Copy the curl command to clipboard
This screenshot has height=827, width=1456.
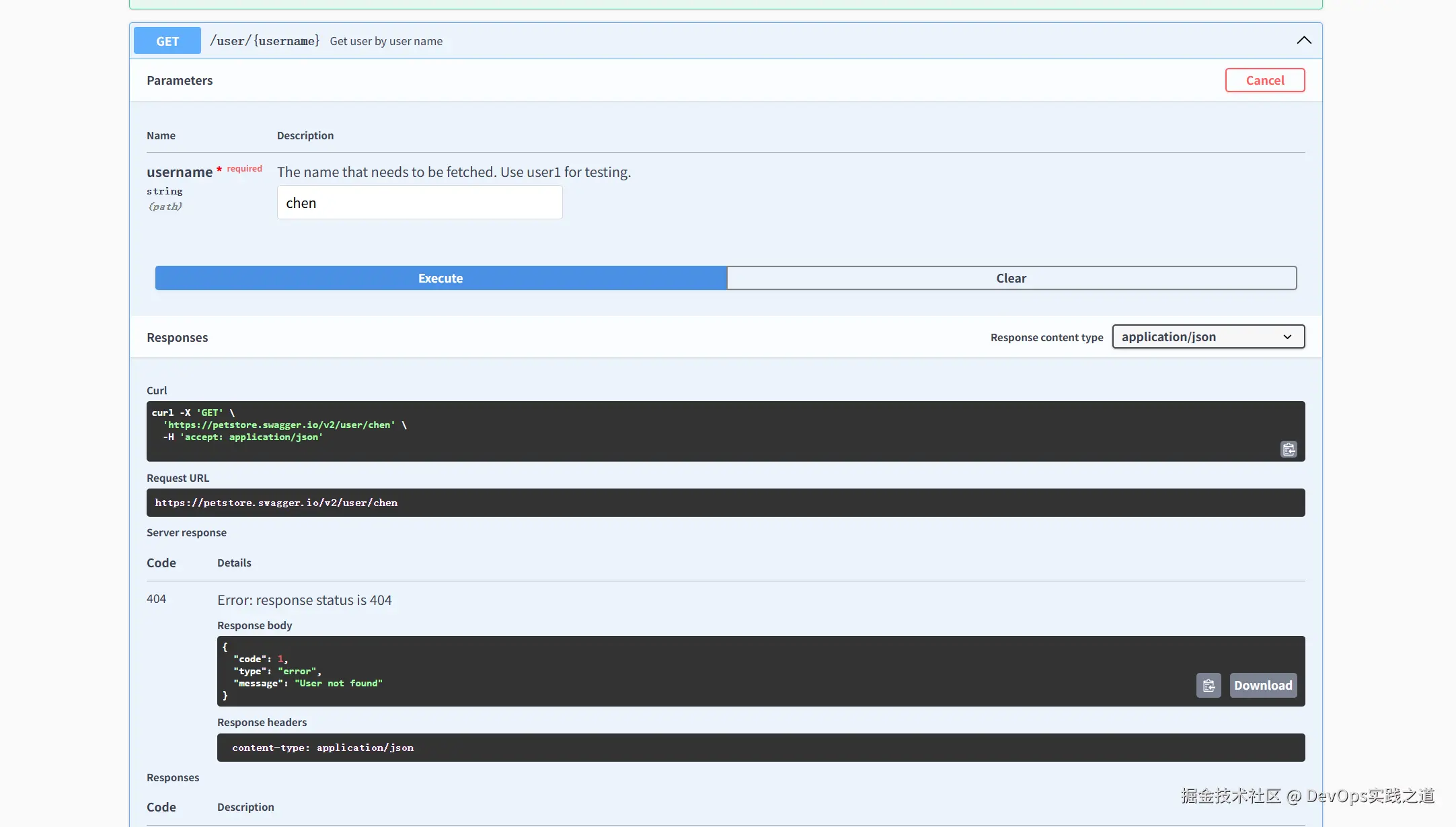pos(1288,450)
